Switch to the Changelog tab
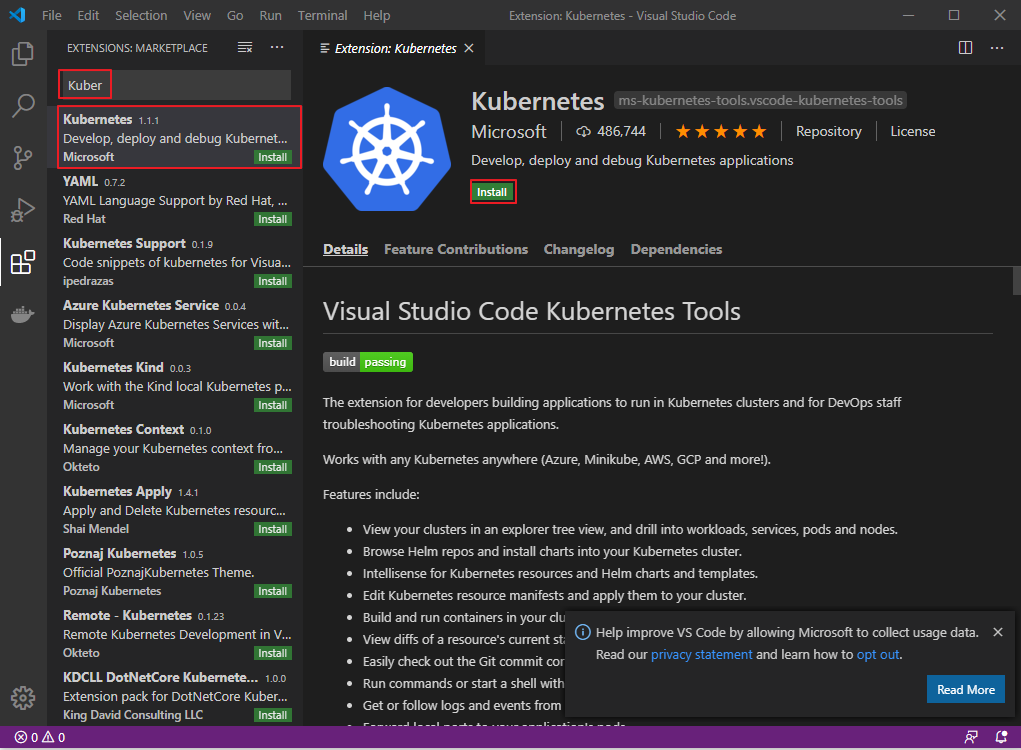The height and width of the screenshot is (750, 1021). pyautogui.click(x=579, y=249)
